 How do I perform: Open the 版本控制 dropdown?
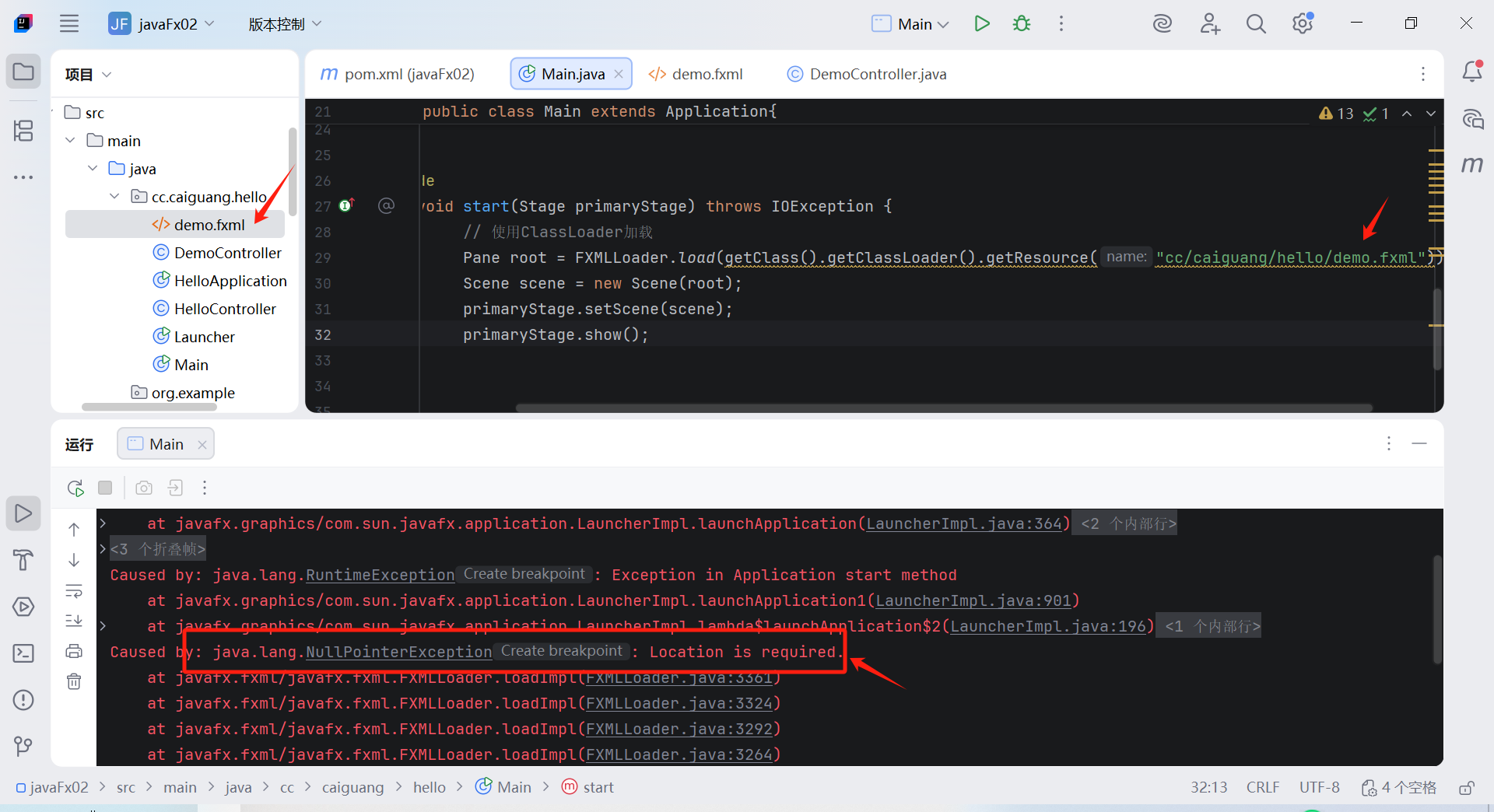click(285, 24)
